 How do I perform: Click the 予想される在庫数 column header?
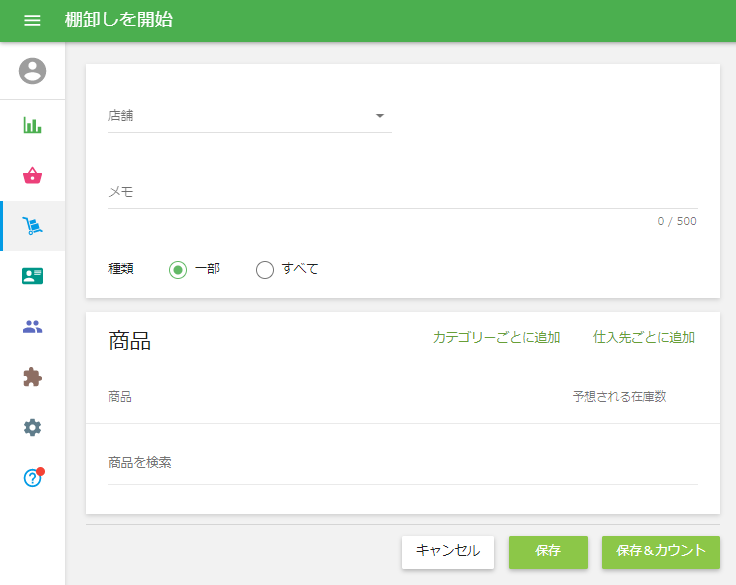pyautogui.click(x=619, y=397)
